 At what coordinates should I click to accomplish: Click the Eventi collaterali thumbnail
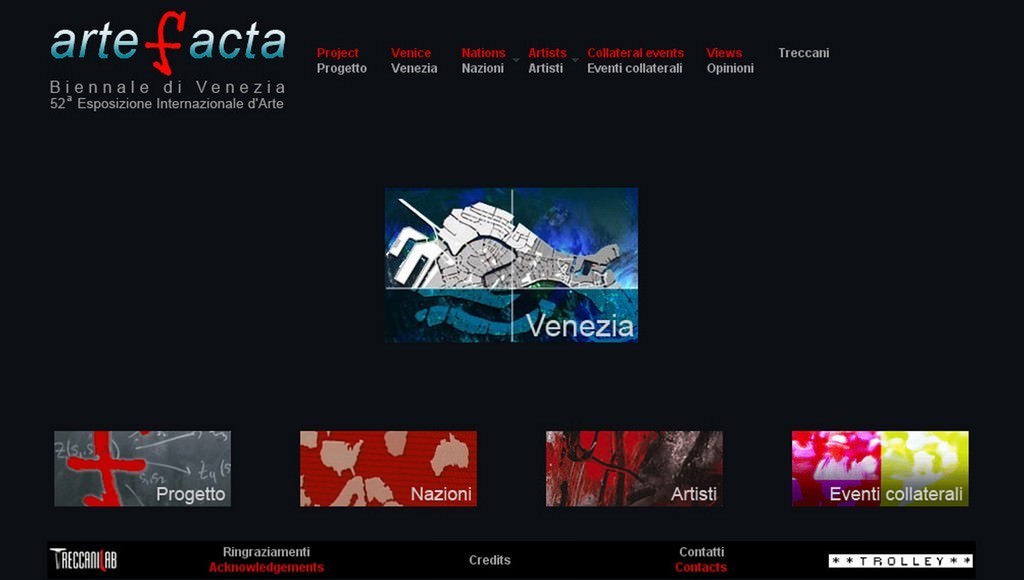[880, 468]
